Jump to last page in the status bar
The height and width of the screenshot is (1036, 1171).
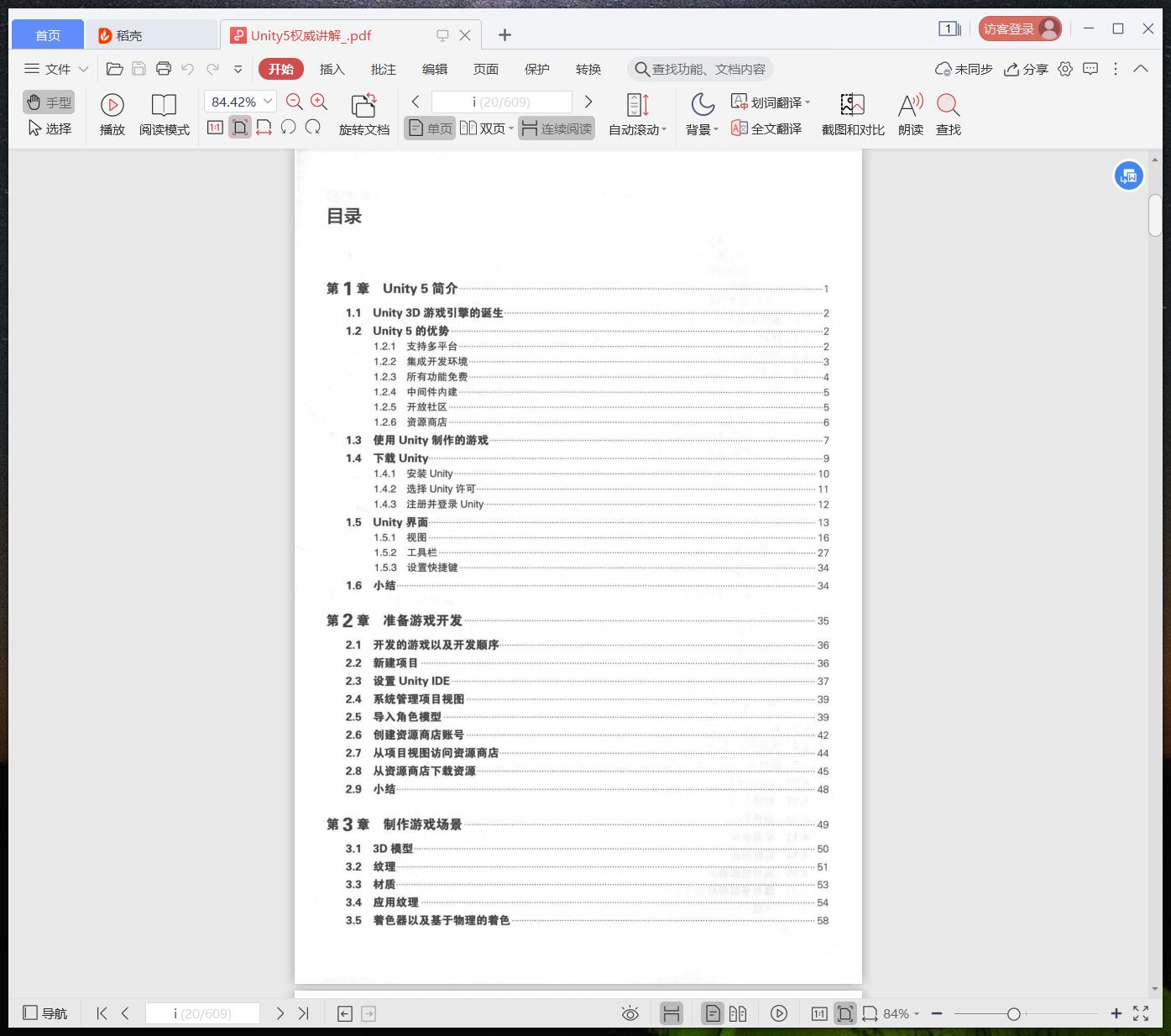(x=304, y=1013)
